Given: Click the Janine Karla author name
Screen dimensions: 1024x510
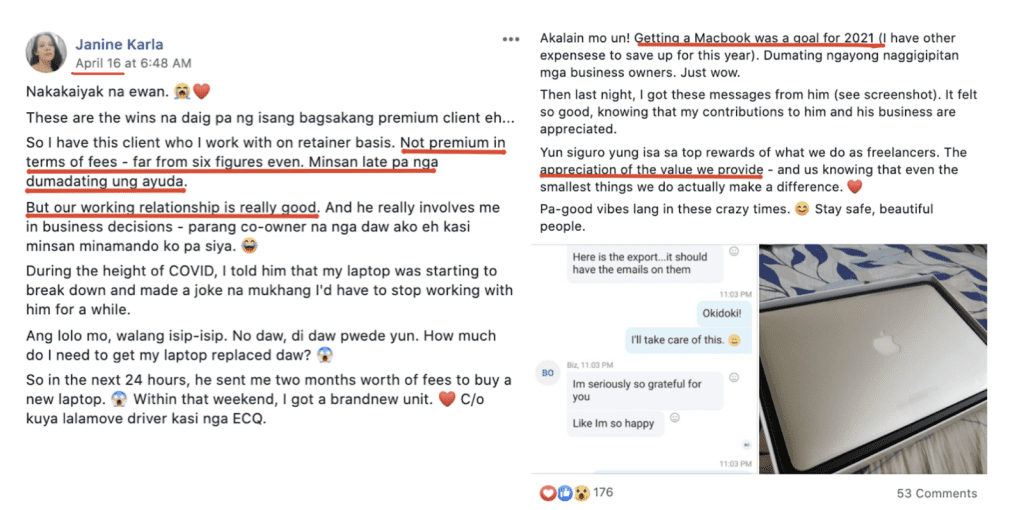Looking at the screenshot, I should tap(120, 45).
